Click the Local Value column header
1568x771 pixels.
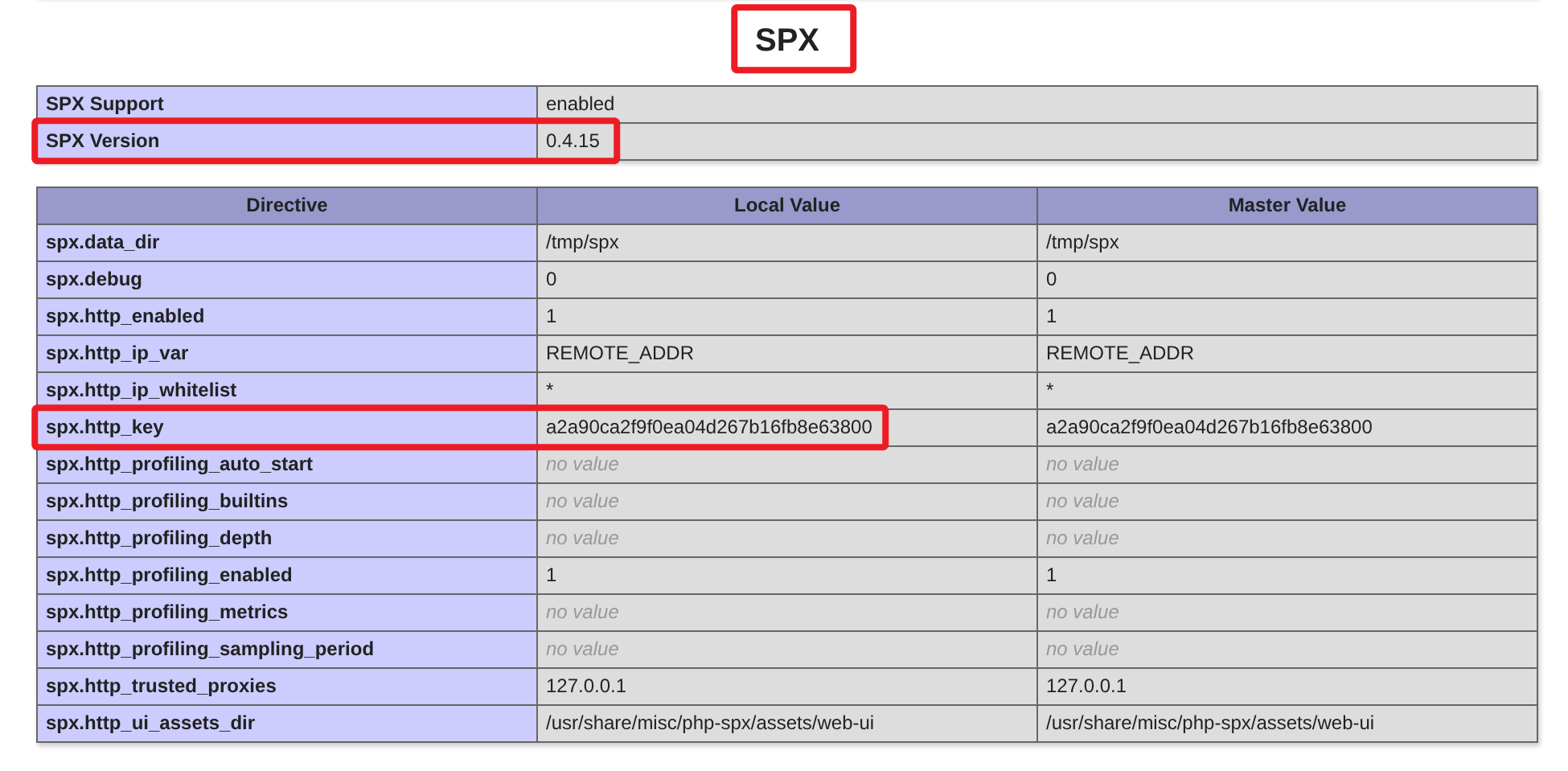pos(786,205)
